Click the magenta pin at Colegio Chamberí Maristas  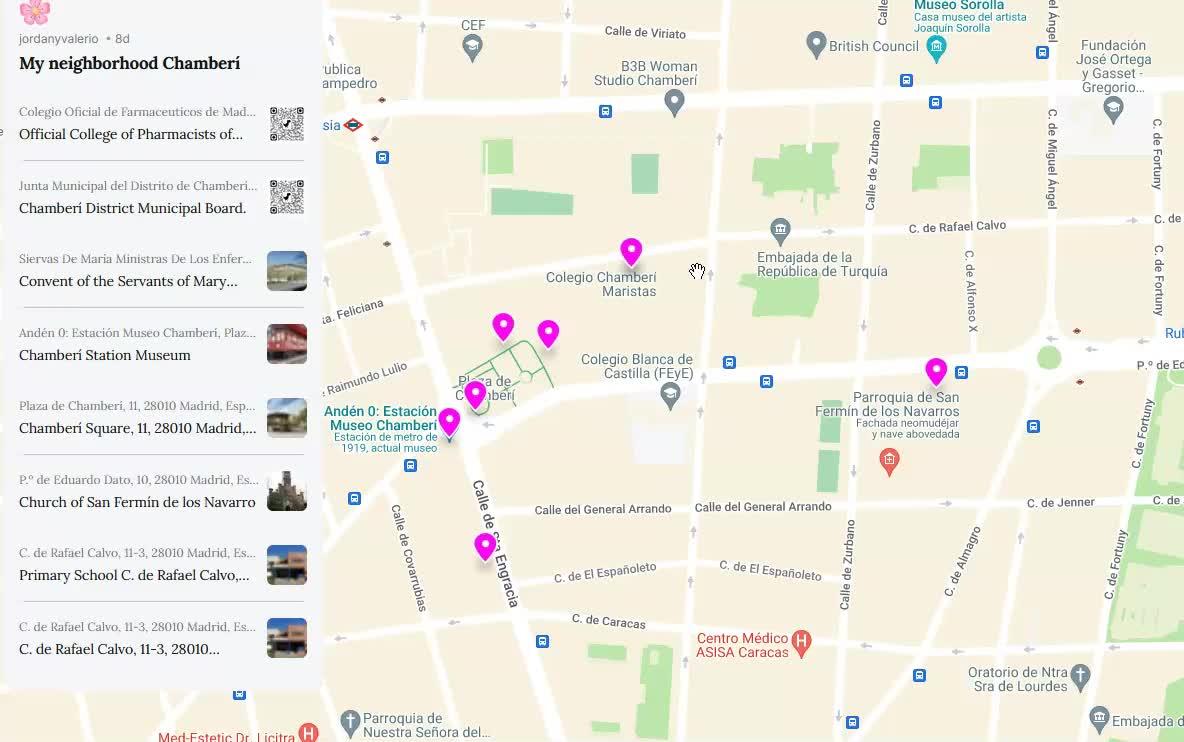[631, 251]
